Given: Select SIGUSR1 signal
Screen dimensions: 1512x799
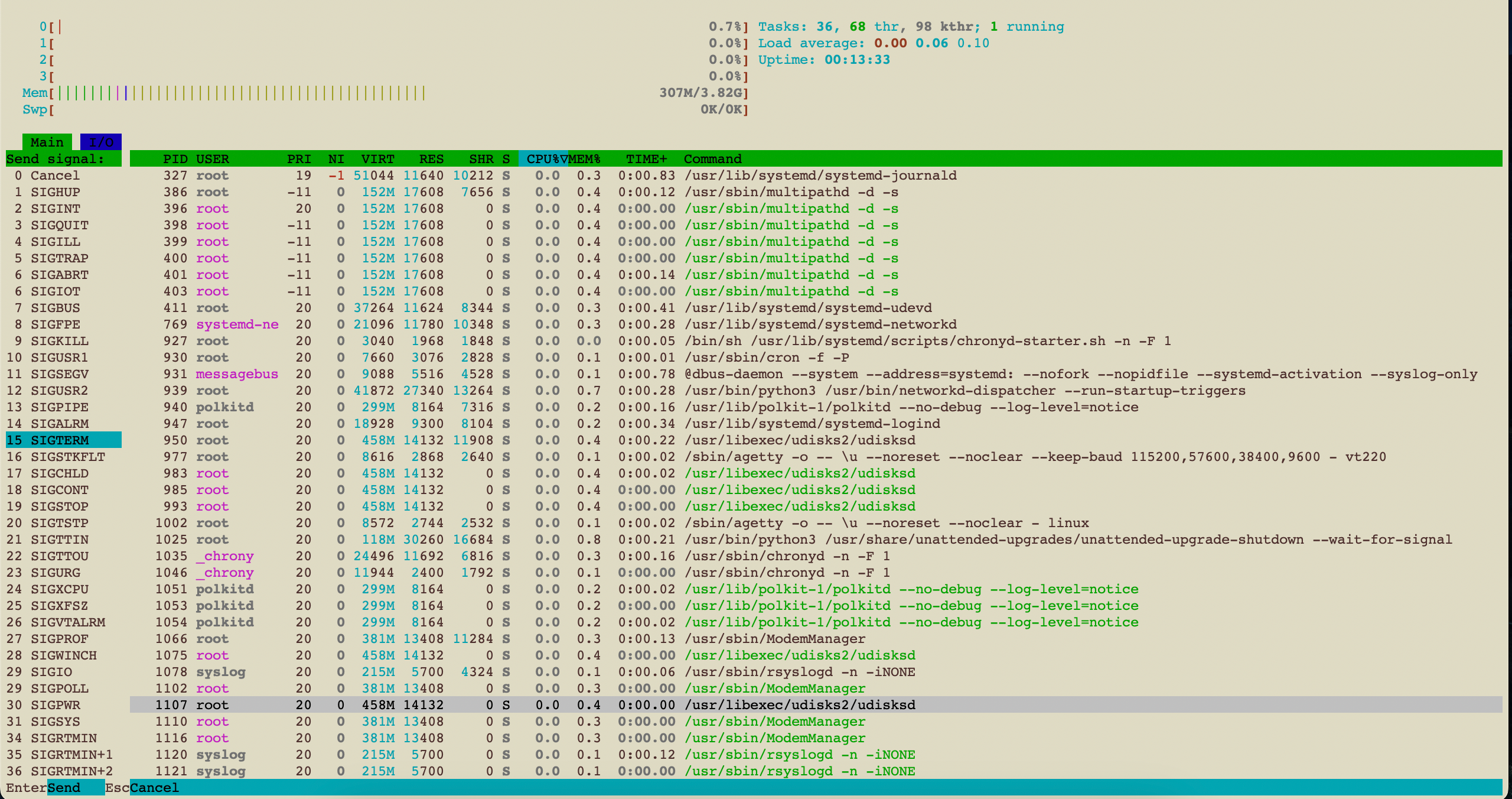Looking at the screenshot, I should [x=64, y=358].
